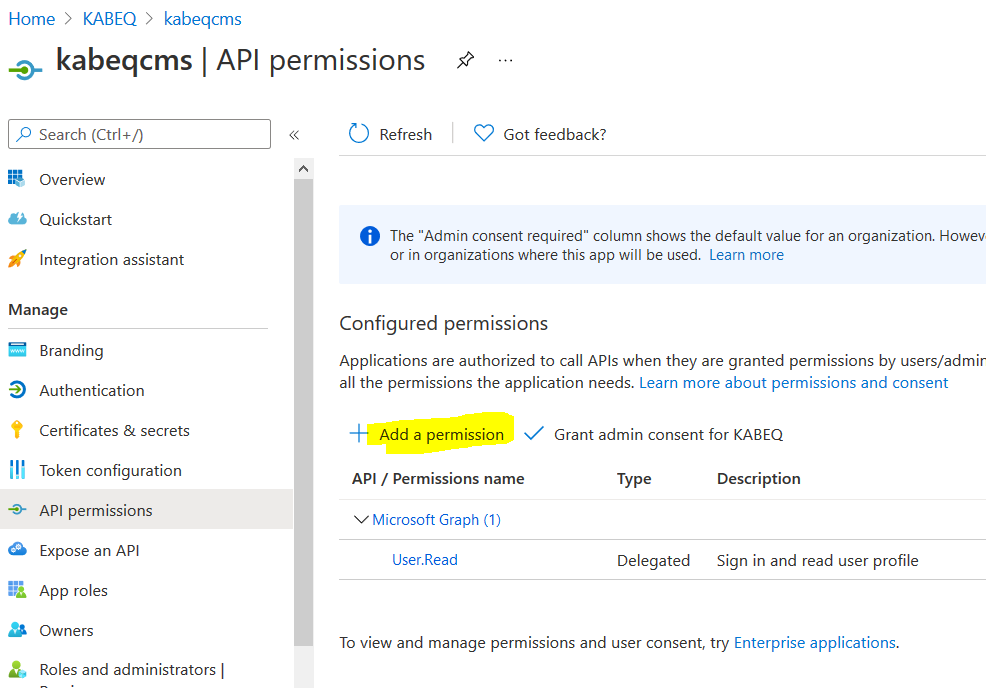The height and width of the screenshot is (688, 986).
Task: Collapse the Microsoft Graph permissions group
Action: 361,520
